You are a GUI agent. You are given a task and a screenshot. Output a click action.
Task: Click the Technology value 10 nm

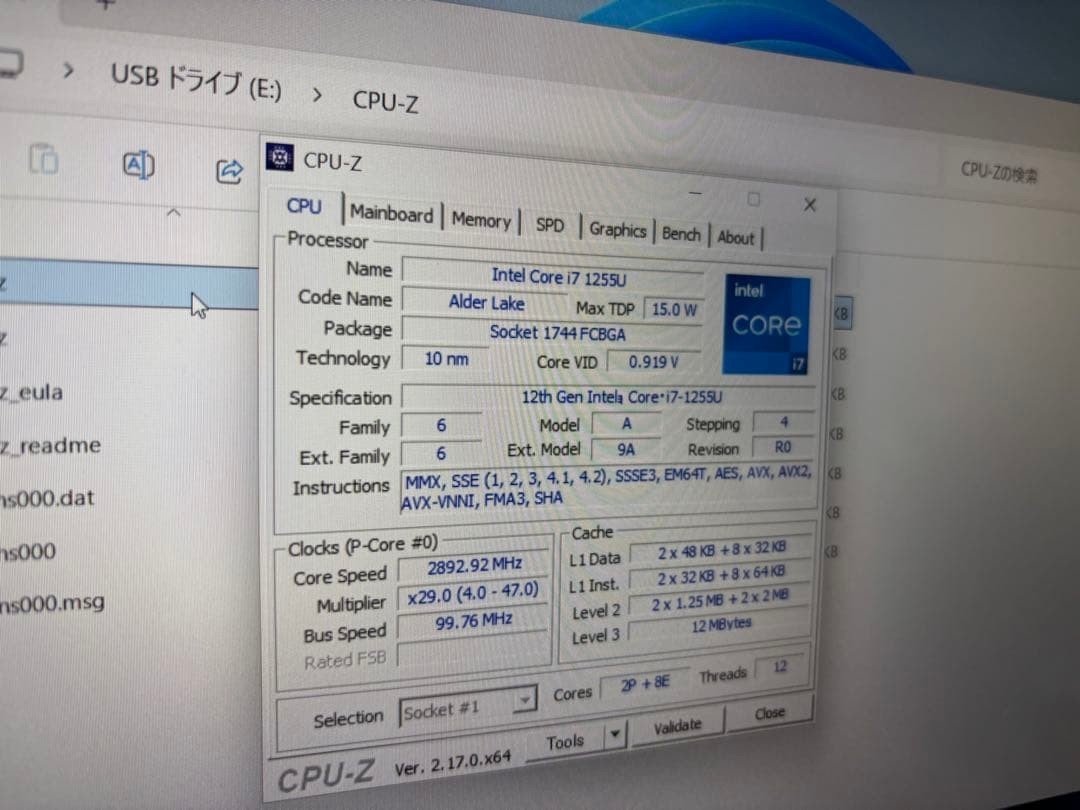[446, 358]
